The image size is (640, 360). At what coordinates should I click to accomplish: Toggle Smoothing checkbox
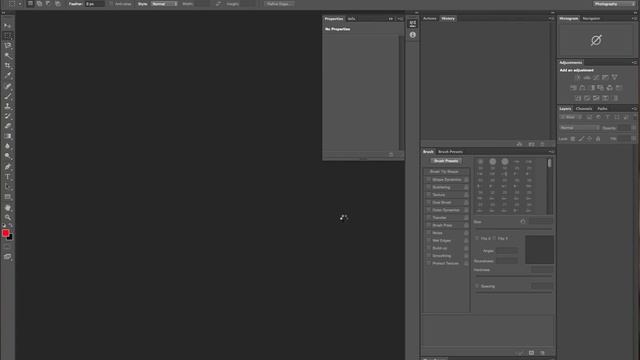point(429,256)
